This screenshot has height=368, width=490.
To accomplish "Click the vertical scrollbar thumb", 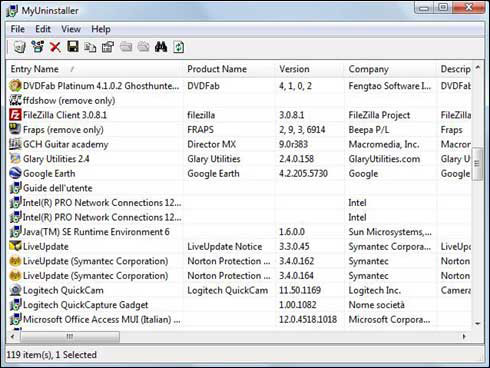I will [478, 164].
